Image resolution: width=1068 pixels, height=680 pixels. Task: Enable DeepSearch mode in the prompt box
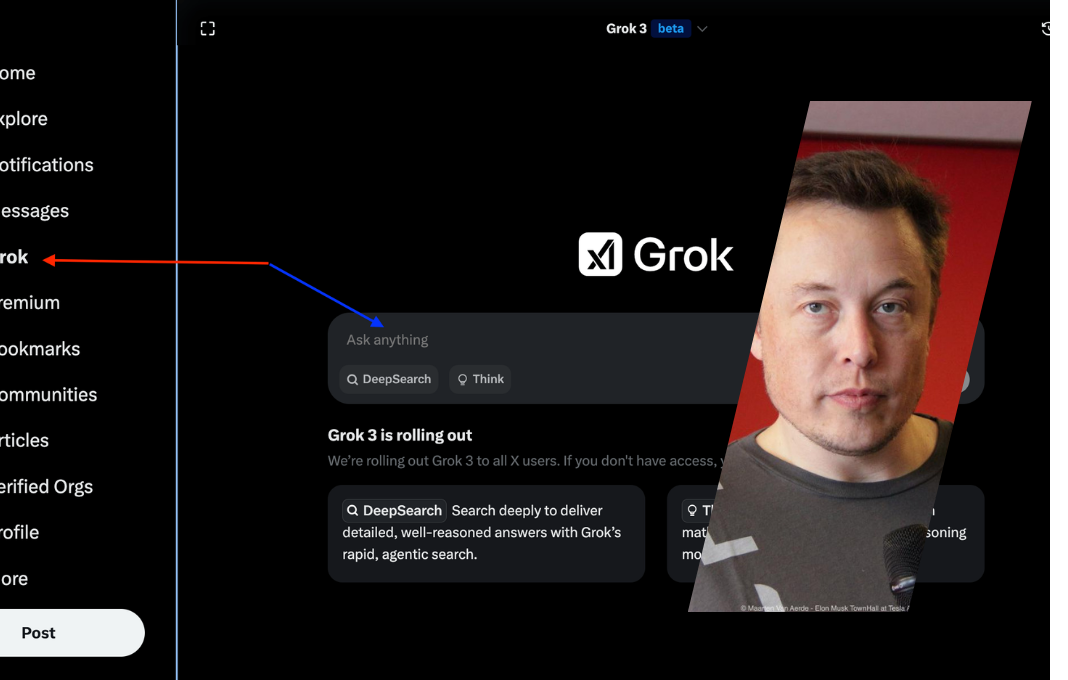388,379
